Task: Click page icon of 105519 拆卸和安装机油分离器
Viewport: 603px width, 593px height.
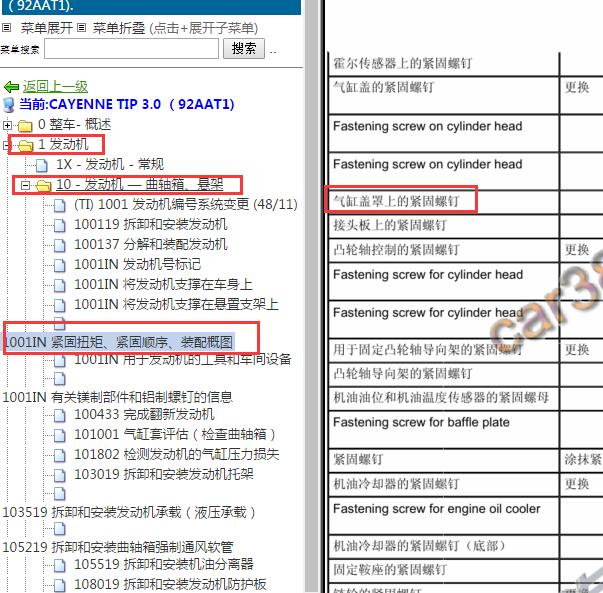Action: 60,566
